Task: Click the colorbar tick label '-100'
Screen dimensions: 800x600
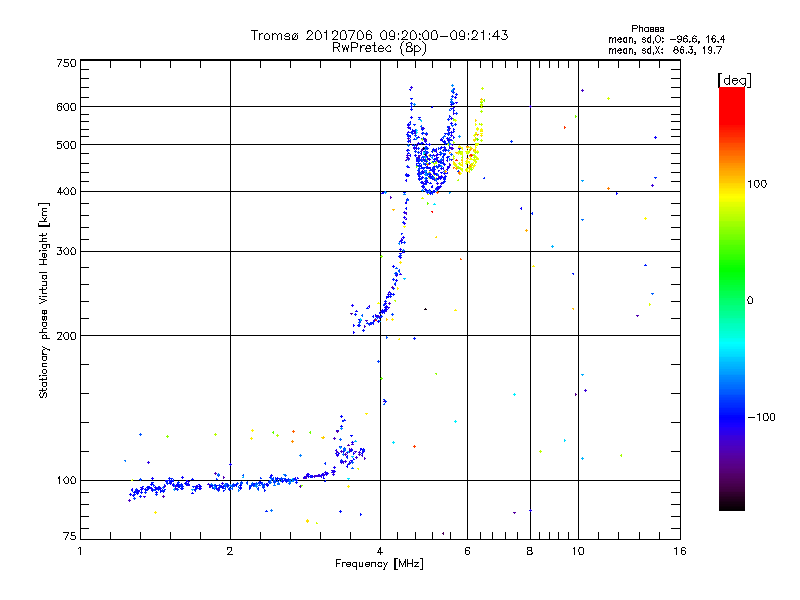Action: tap(761, 417)
